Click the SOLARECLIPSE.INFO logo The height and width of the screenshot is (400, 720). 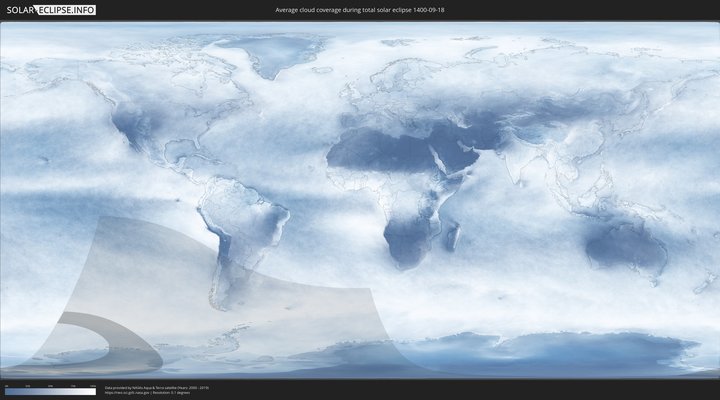point(49,10)
